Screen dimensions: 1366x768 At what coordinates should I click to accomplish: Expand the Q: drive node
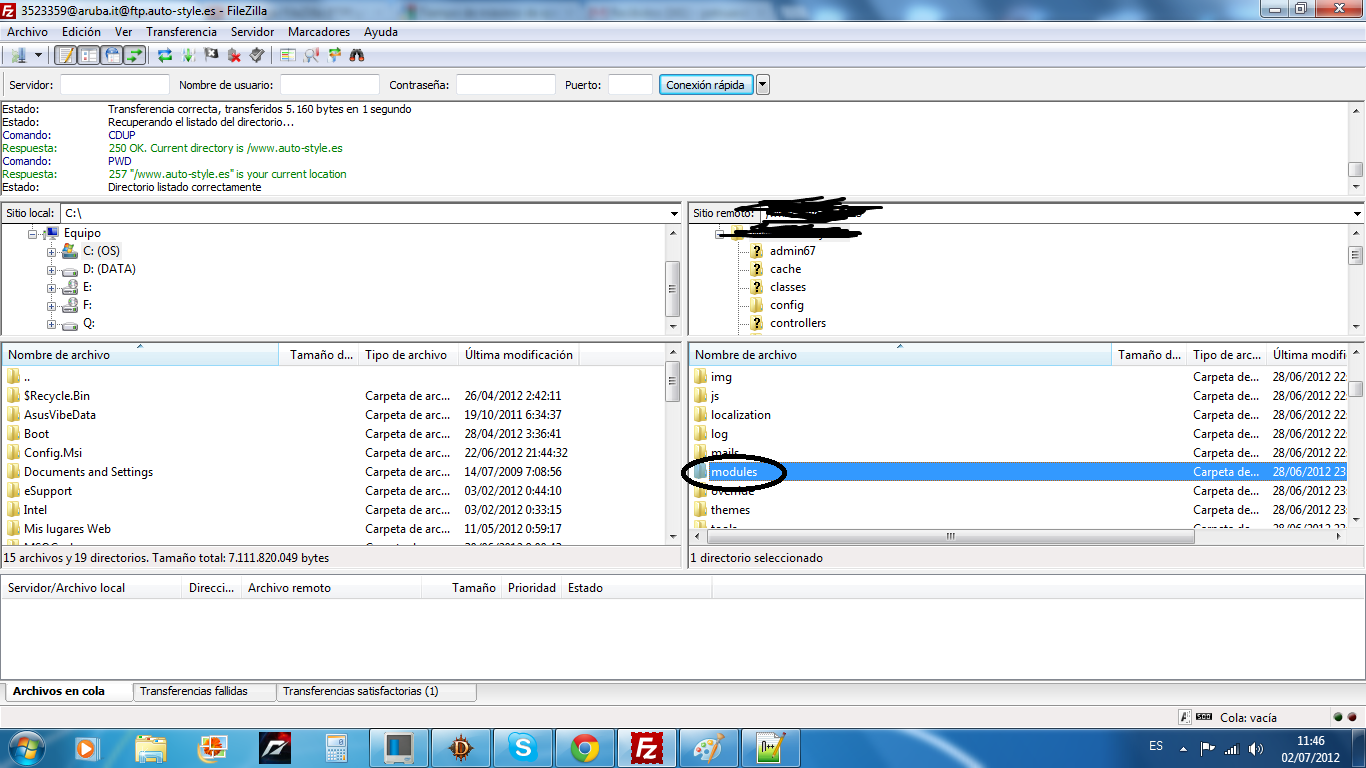(51, 324)
